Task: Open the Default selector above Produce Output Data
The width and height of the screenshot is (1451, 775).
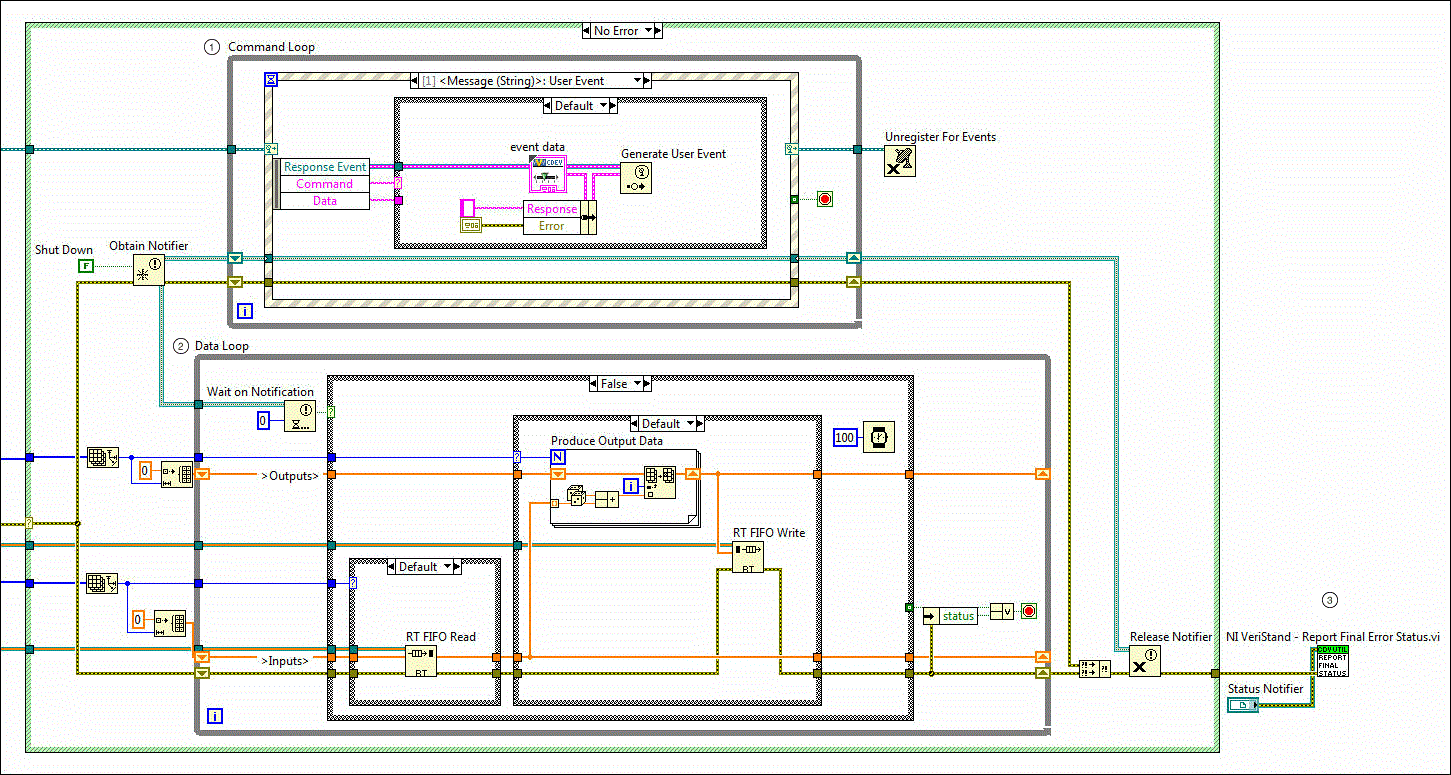Action: coord(666,423)
